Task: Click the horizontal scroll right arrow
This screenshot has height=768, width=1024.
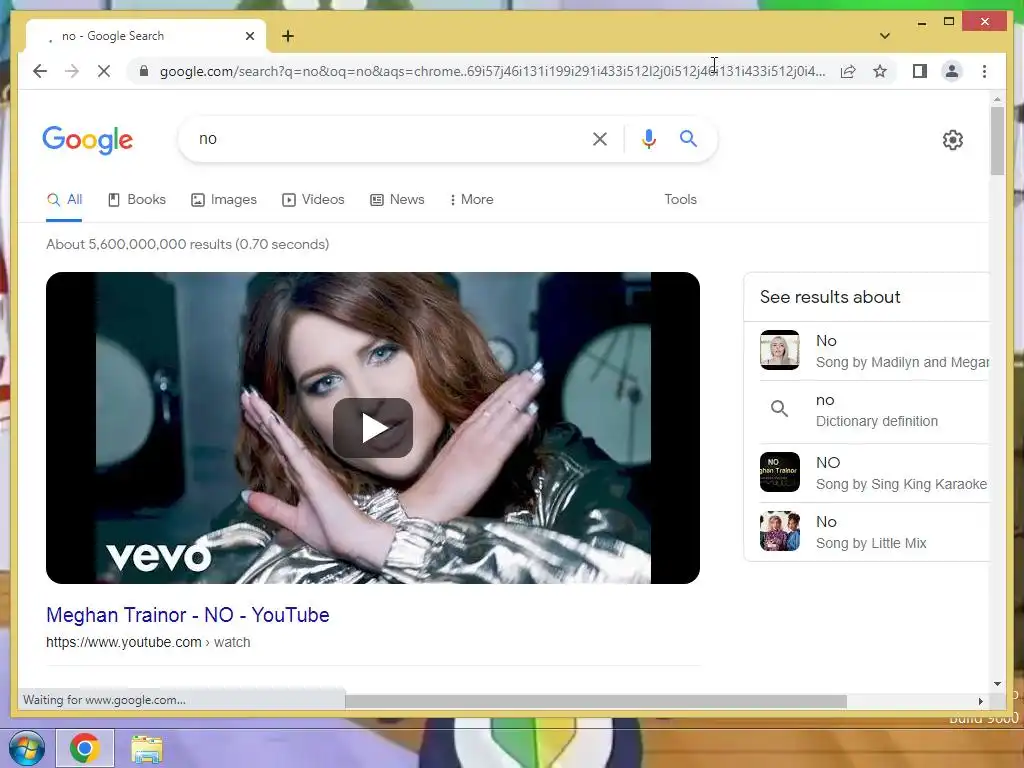Action: (x=980, y=701)
